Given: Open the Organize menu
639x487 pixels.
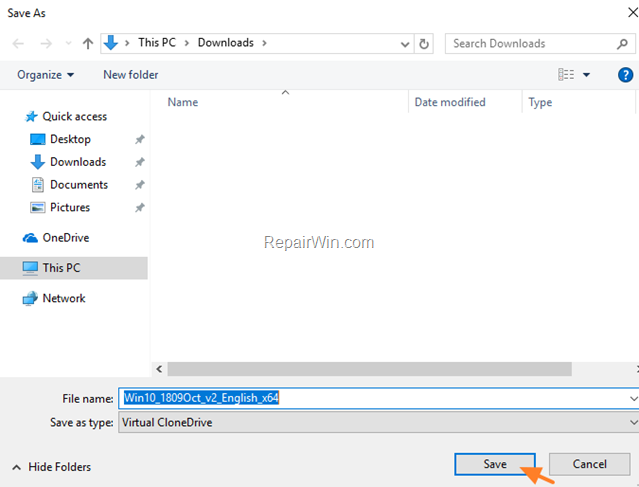Looking at the screenshot, I should pos(46,75).
